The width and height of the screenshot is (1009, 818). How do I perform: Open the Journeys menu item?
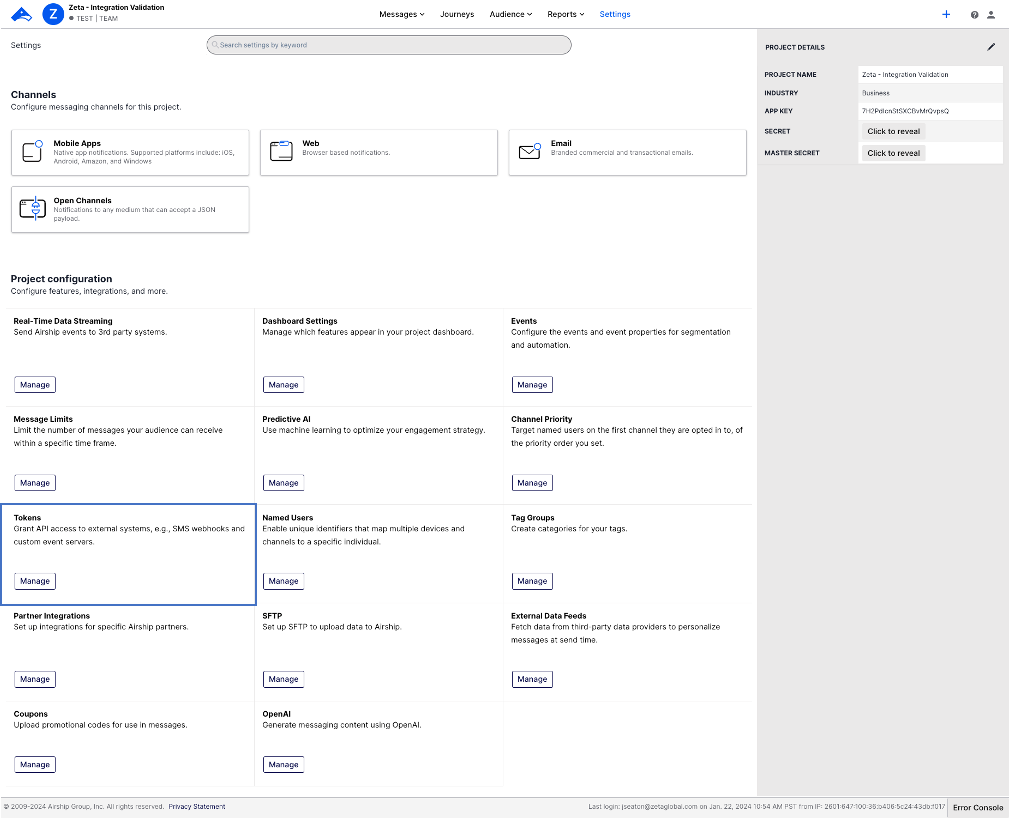pyautogui.click(x=457, y=14)
